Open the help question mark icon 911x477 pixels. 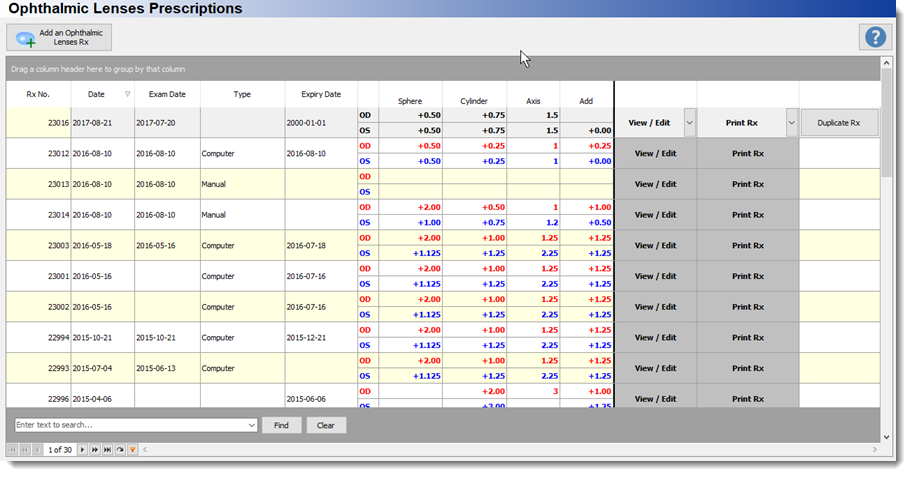click(x=875, y=37)
